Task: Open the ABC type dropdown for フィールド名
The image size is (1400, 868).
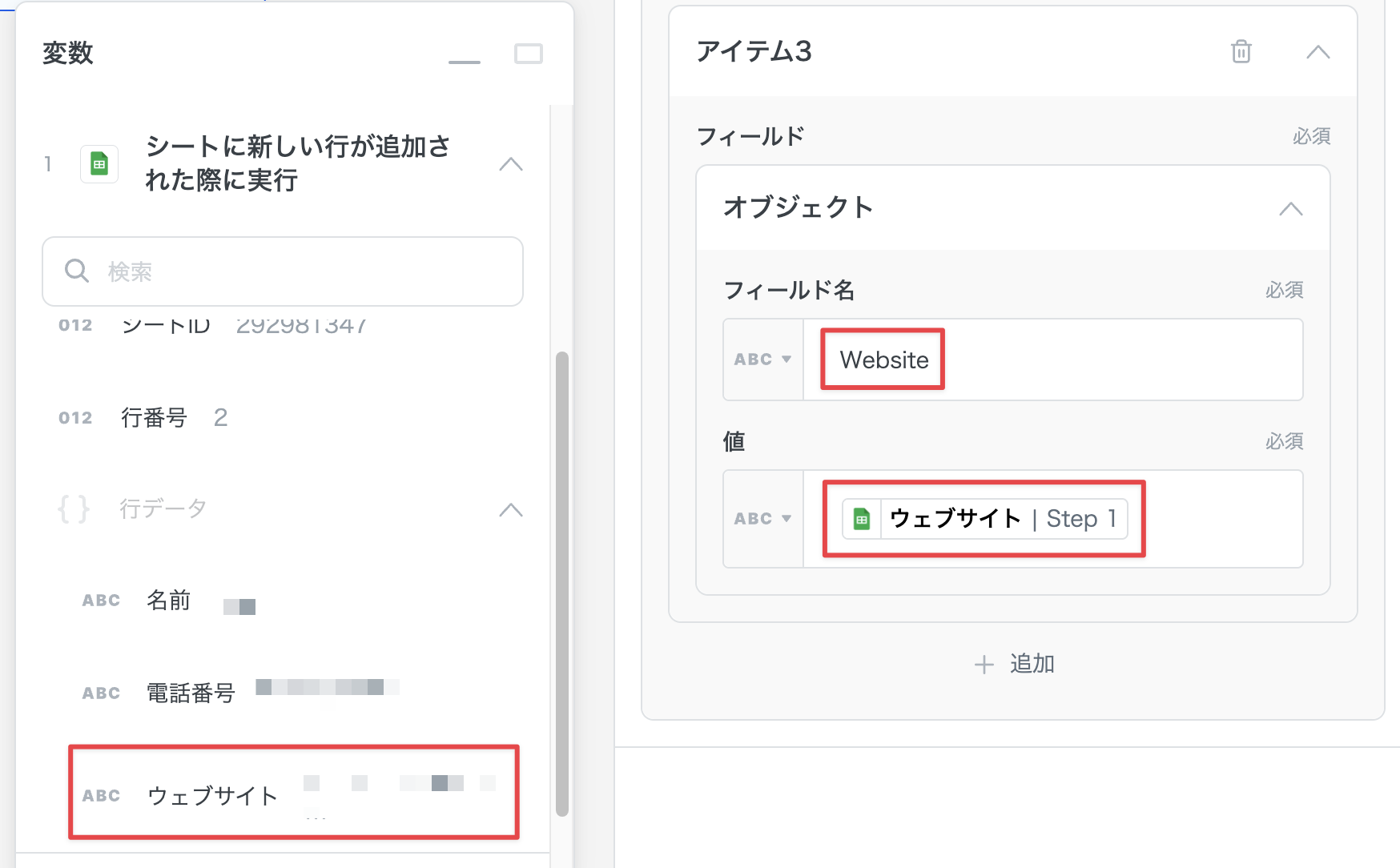Action: pos(762,360)
